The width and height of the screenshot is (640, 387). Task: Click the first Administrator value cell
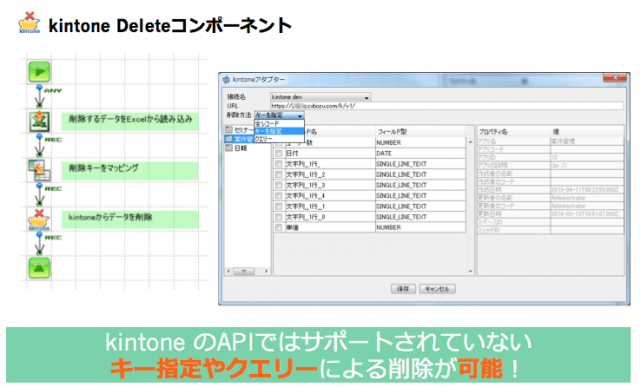click(587, 198)
